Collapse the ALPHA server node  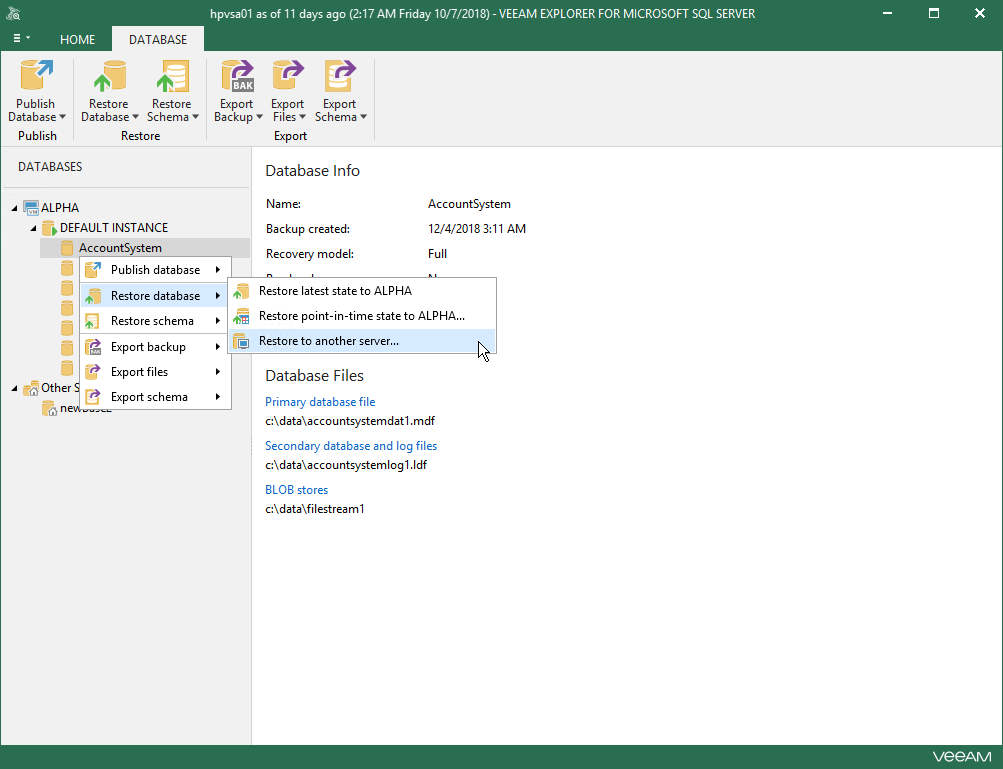[14, 209]
